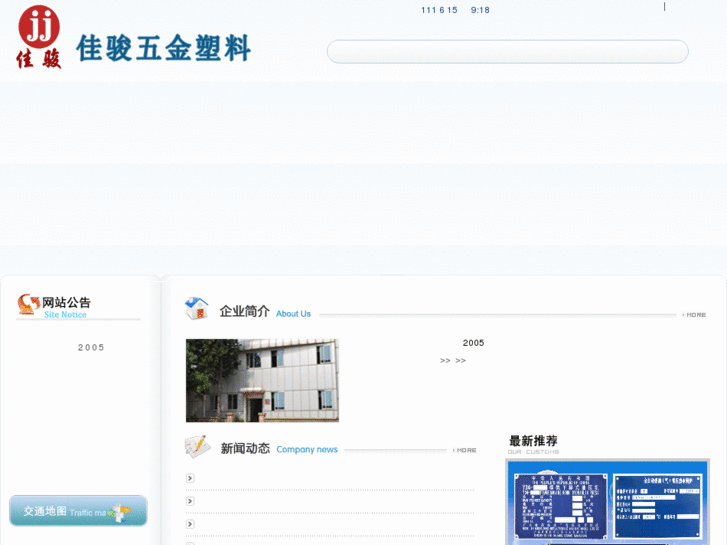
Task: Click the 最新推荐 heading
Action: tap(533, 441)
